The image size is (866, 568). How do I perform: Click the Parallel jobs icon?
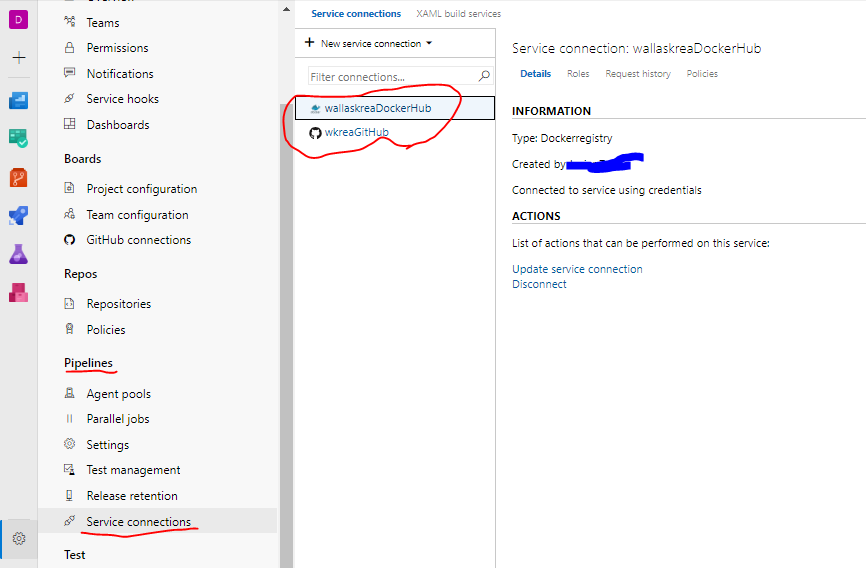click(70, 419)
